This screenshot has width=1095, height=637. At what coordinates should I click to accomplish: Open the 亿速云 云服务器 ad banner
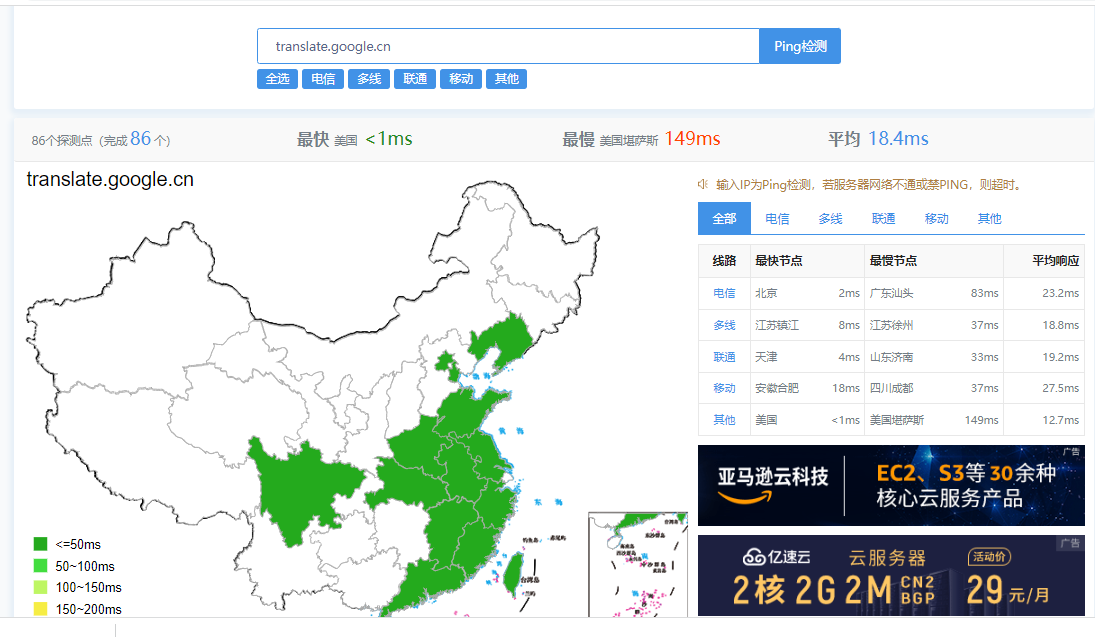[x=891, y=576]
